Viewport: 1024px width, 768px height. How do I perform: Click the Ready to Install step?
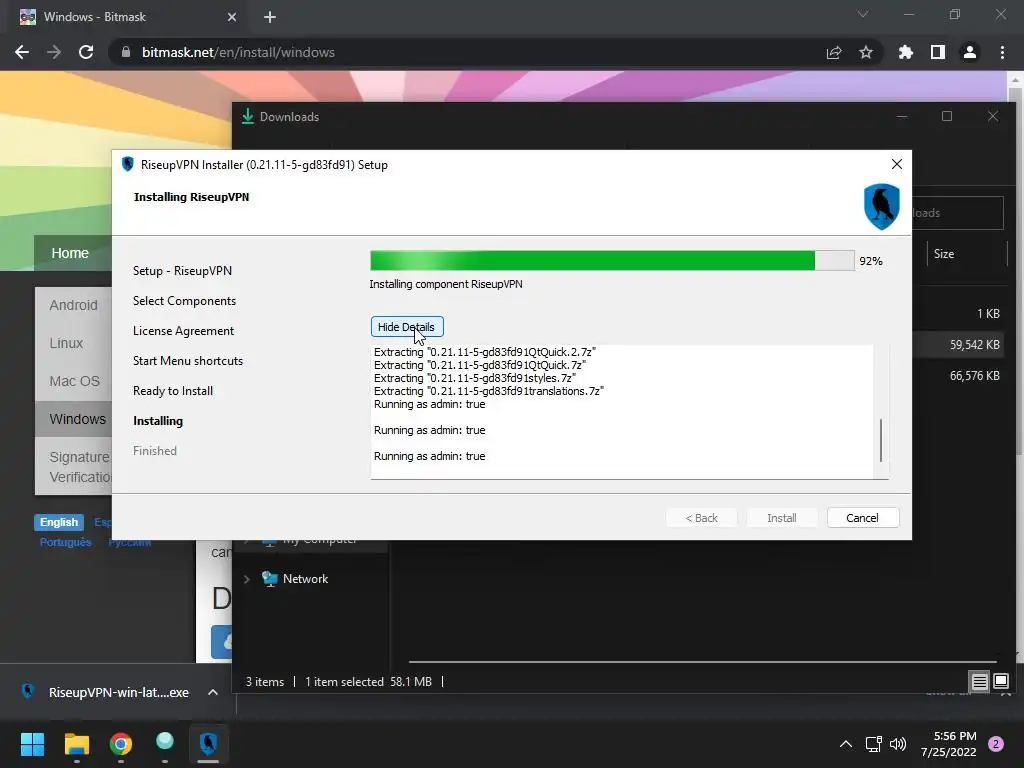pyautogui.click(x=173, y=391)
